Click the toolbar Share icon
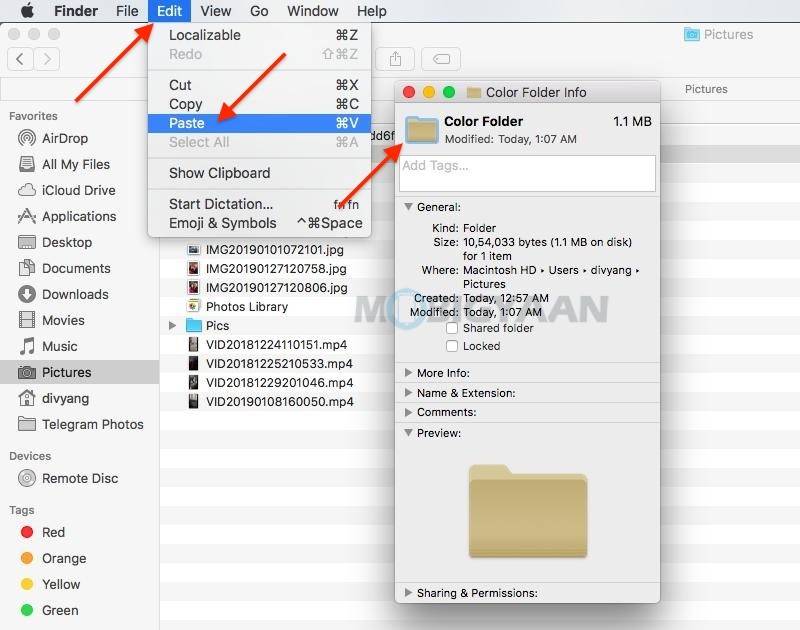The width and height of the screenshot is (800, 630). [396, 59]
